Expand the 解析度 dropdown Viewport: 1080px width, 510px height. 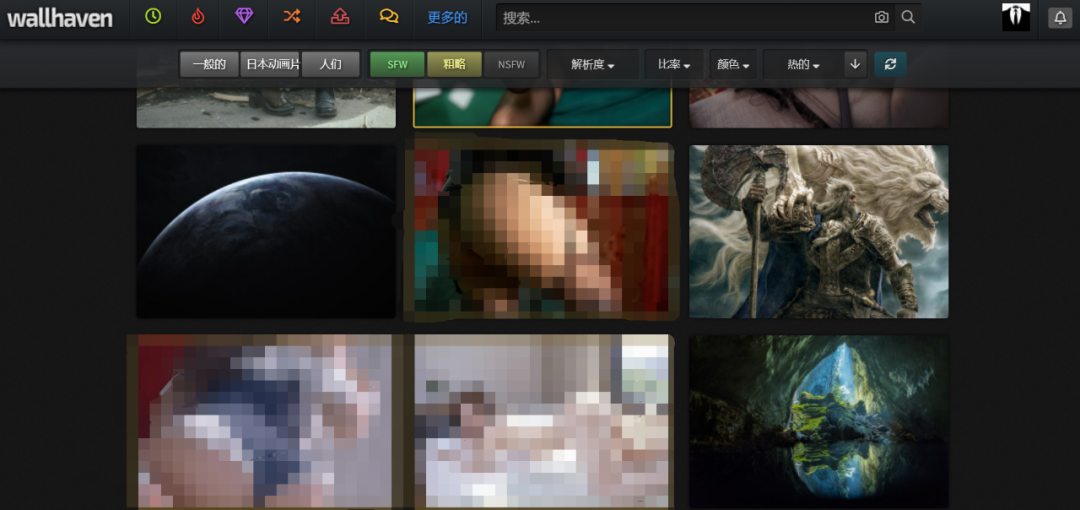(x=593, y=65)
